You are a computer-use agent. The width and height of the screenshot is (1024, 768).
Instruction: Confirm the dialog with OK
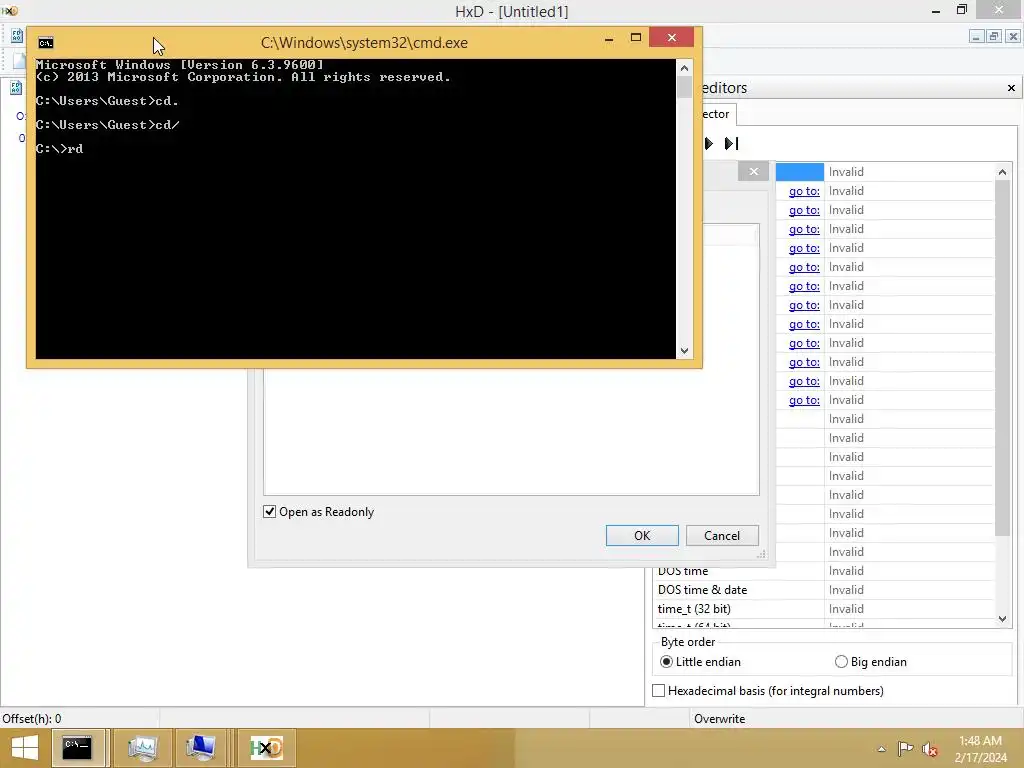(642, 536)
